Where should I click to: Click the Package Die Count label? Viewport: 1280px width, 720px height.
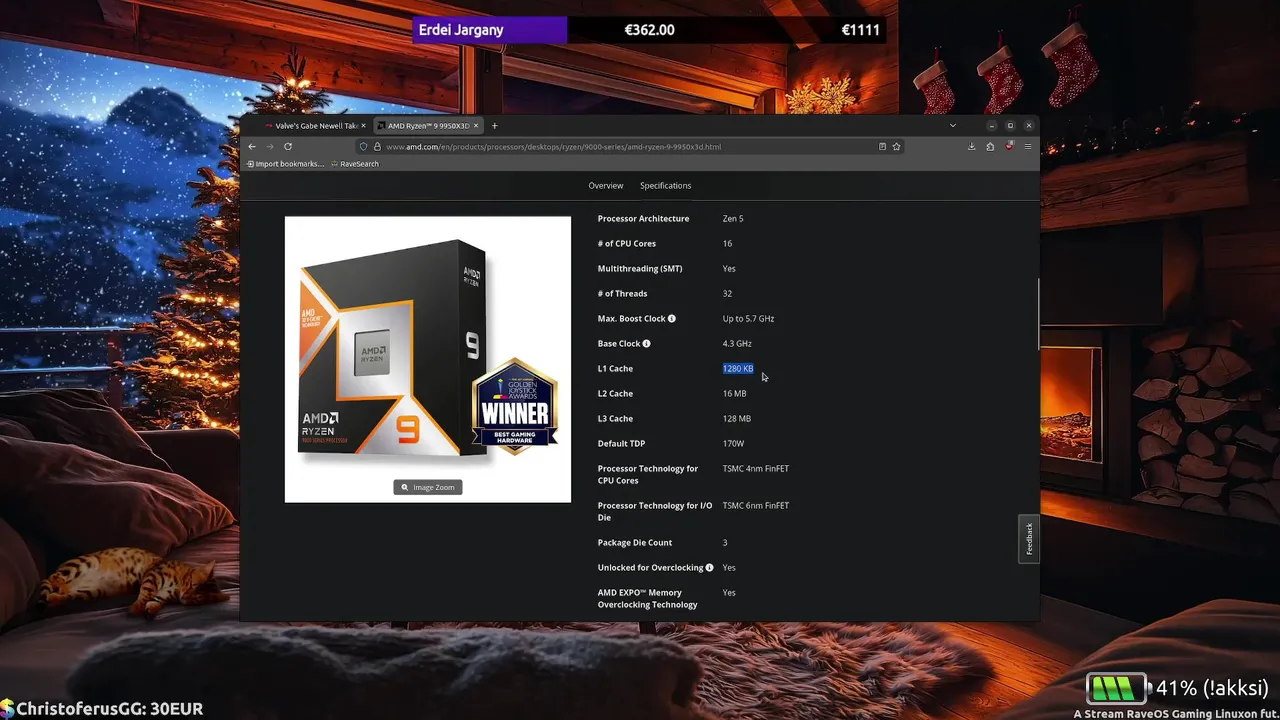coord(635,542)
